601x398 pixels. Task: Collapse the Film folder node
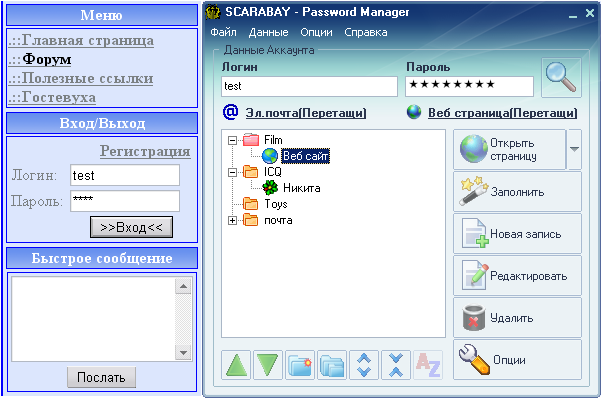pyautogui.click(x=232, y=140)
